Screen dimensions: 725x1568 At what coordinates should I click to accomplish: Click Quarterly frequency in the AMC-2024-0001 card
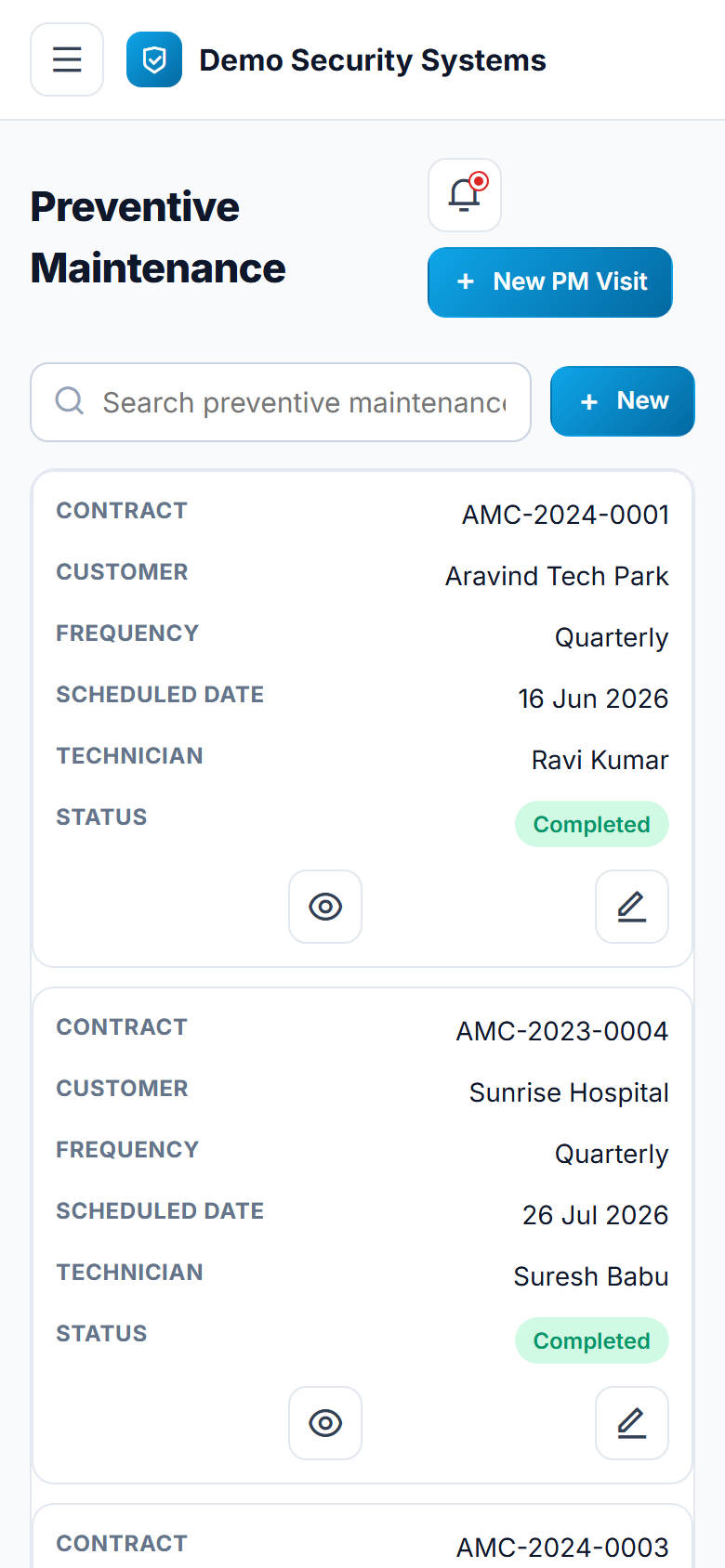point(612,638)
